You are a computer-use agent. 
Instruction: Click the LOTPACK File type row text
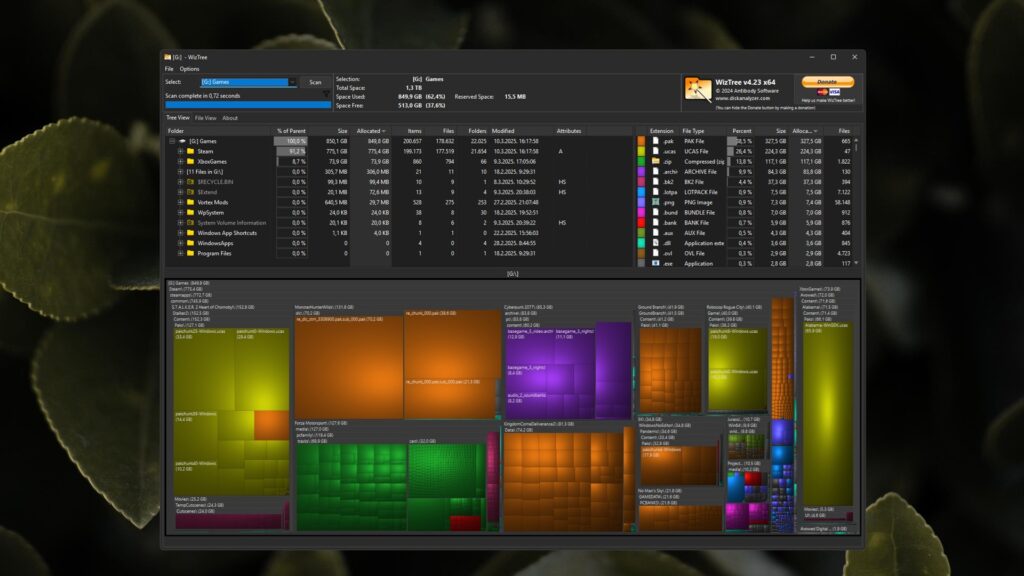(700, 192)
